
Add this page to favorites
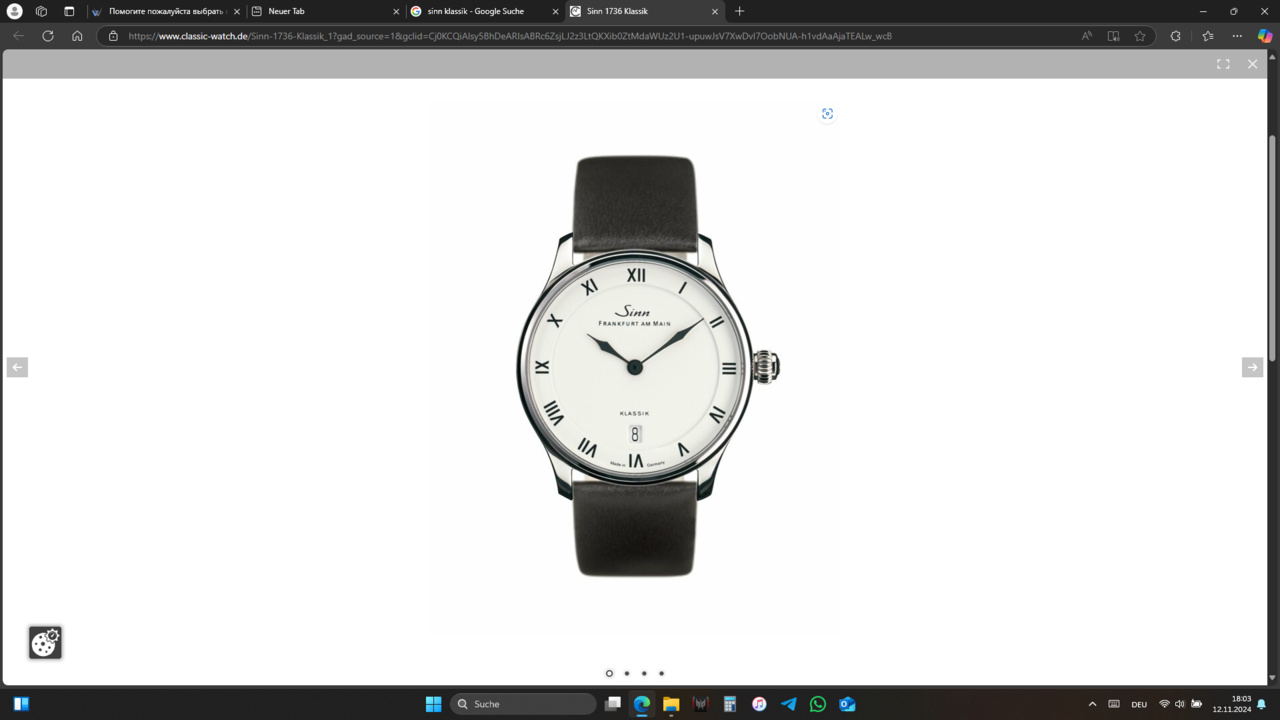tap(1140, 36)
